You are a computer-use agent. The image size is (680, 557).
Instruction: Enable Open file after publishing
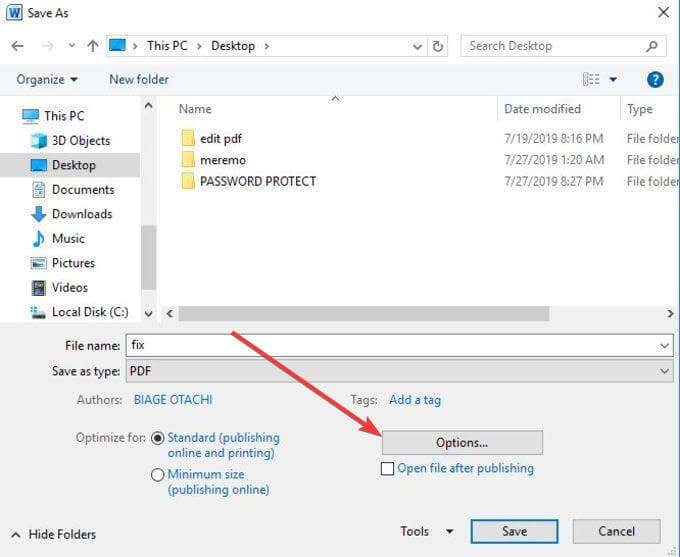[x=388, y=469]
